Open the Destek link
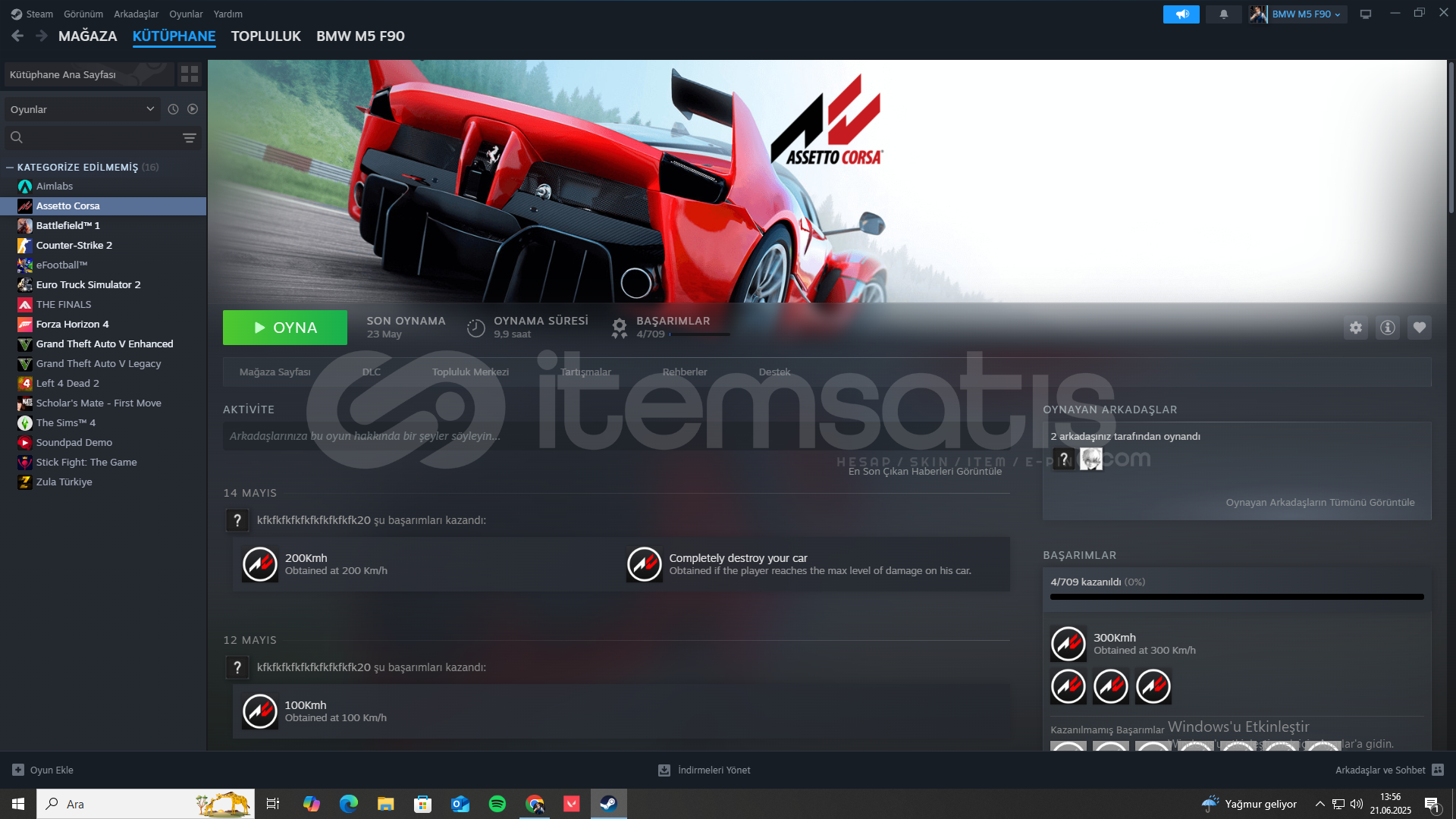 tap(774, 372)
